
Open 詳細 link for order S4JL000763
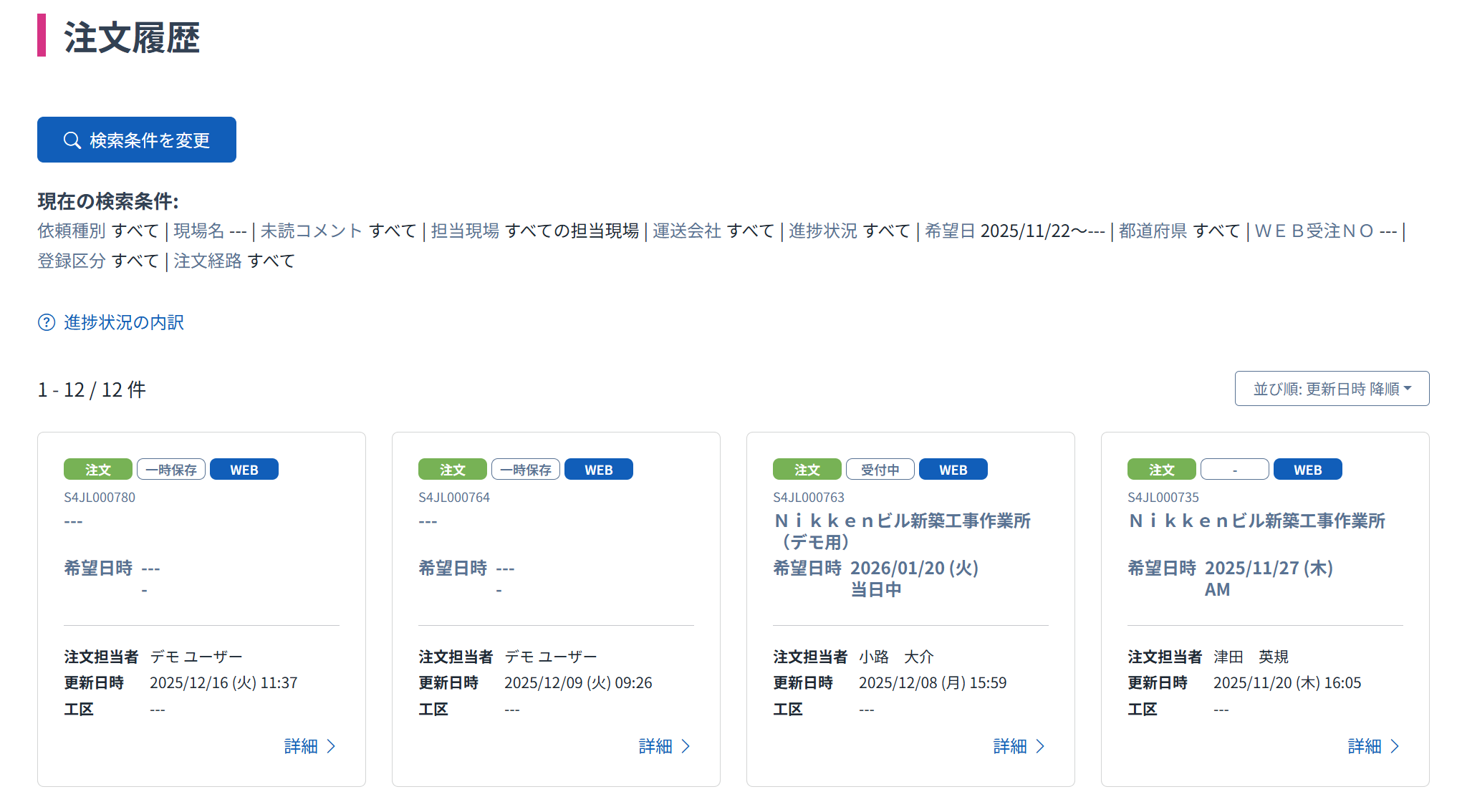click(x=1010, y=746)
